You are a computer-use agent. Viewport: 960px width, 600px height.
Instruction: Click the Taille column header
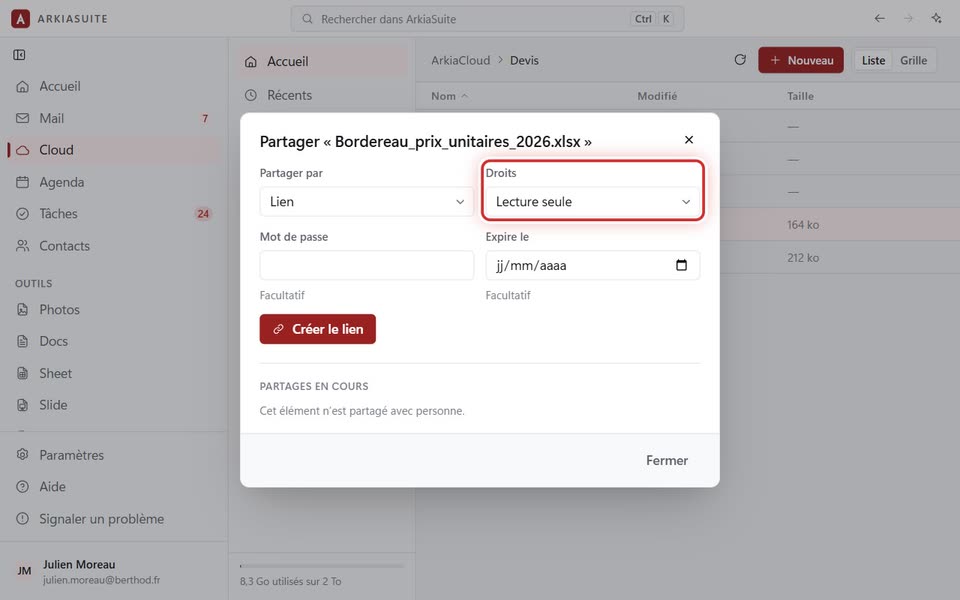pyautogui.click(x=800, y=96)
